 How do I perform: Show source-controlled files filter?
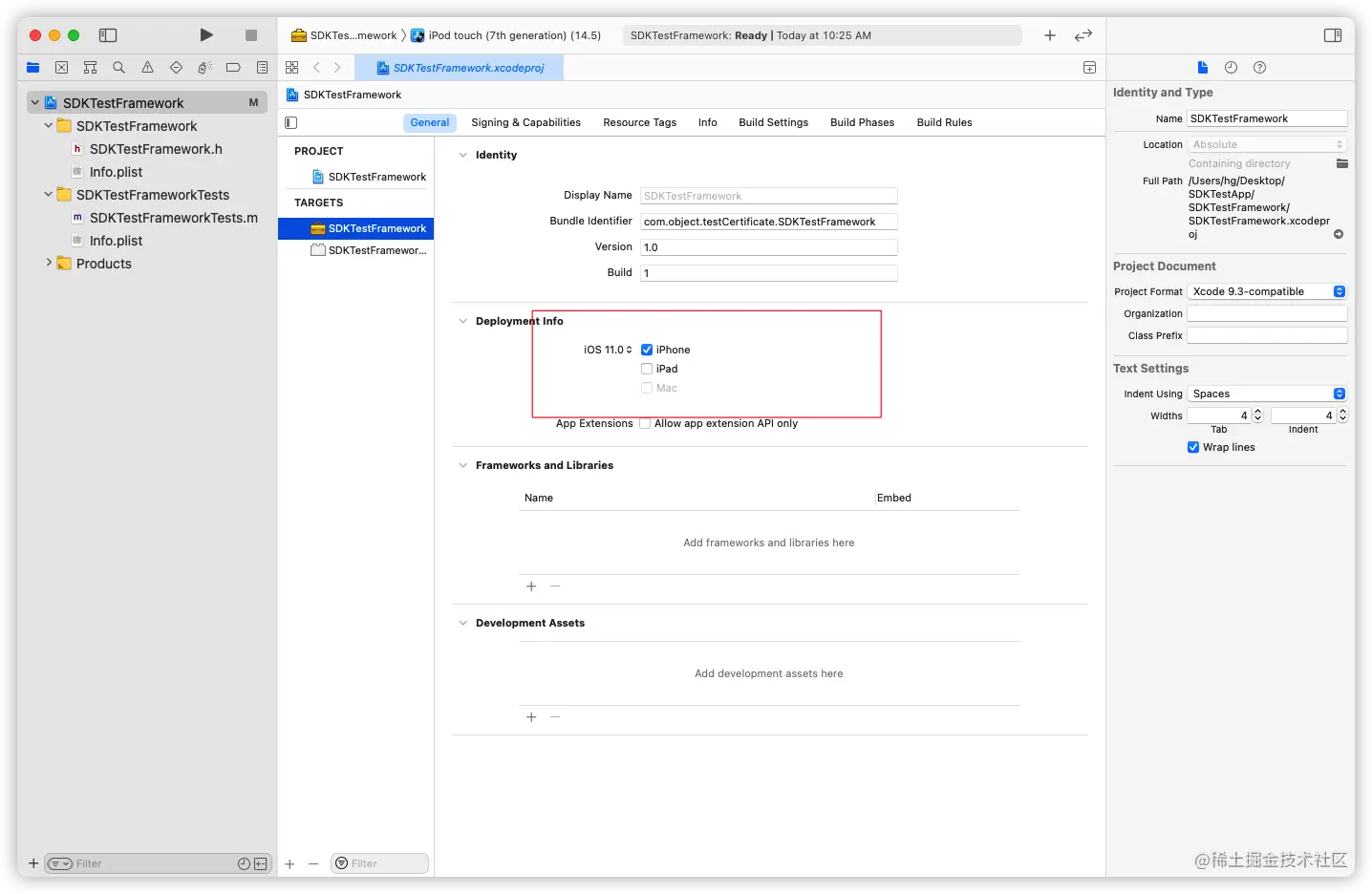(260, 863)
